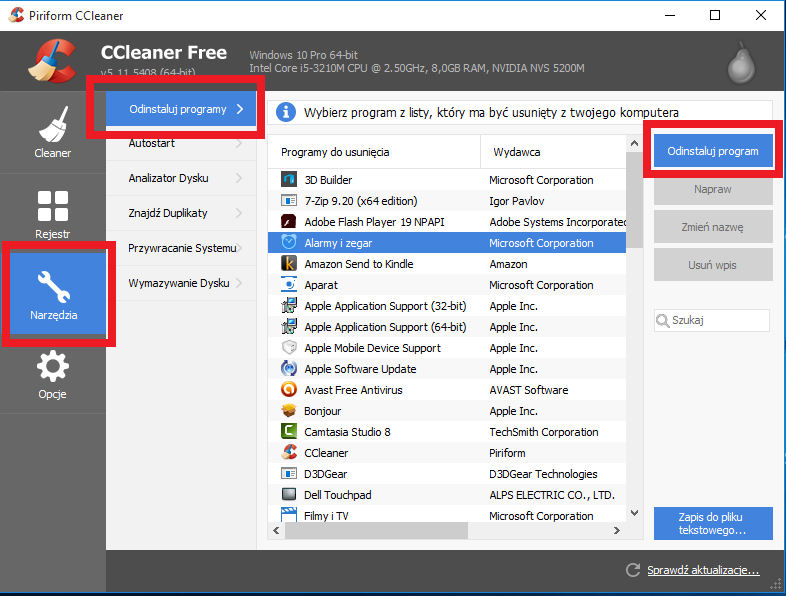Screen dimensions: 786x596
Task: Click the Dell Touchpad icon
Action: point(289,495)
